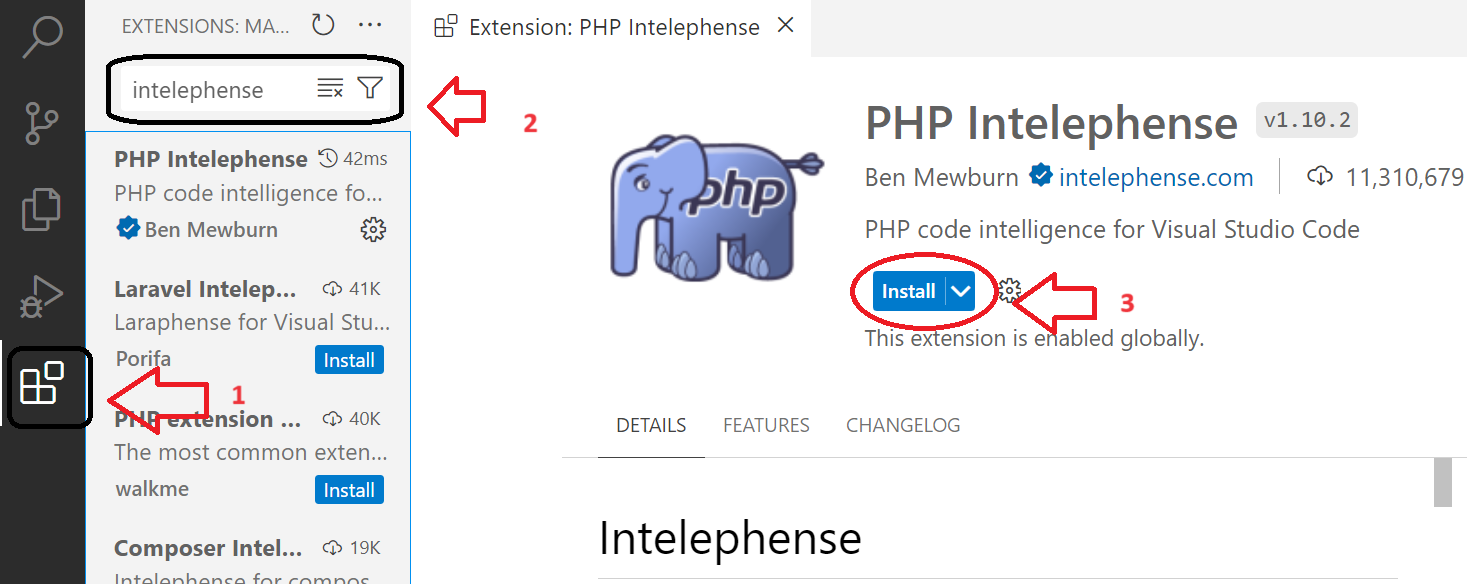
Task: Open extensions panel more actions menu
Action: click(370, 26)
